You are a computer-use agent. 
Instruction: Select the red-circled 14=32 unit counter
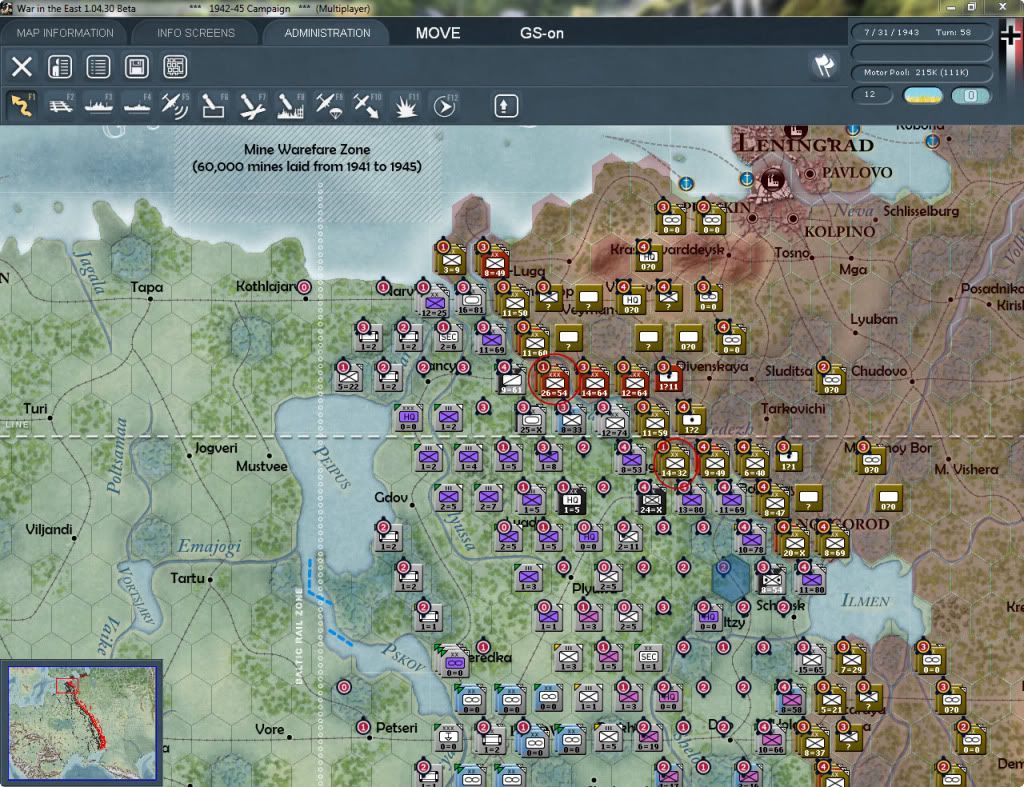coord(675,463)
